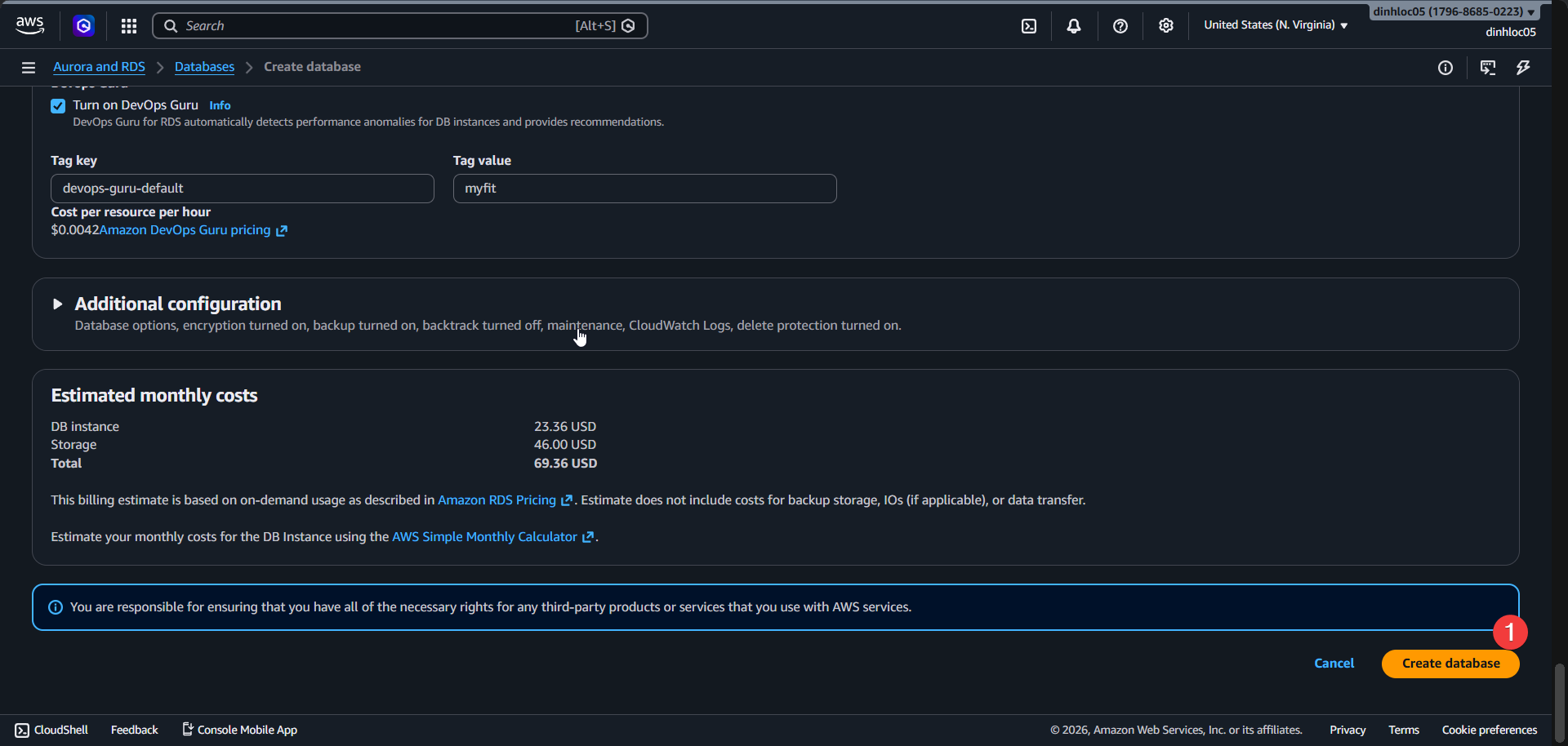This screenshot has width=1568, height=746.
Task: Click the info icon in the notice banner
Action: 56,608
